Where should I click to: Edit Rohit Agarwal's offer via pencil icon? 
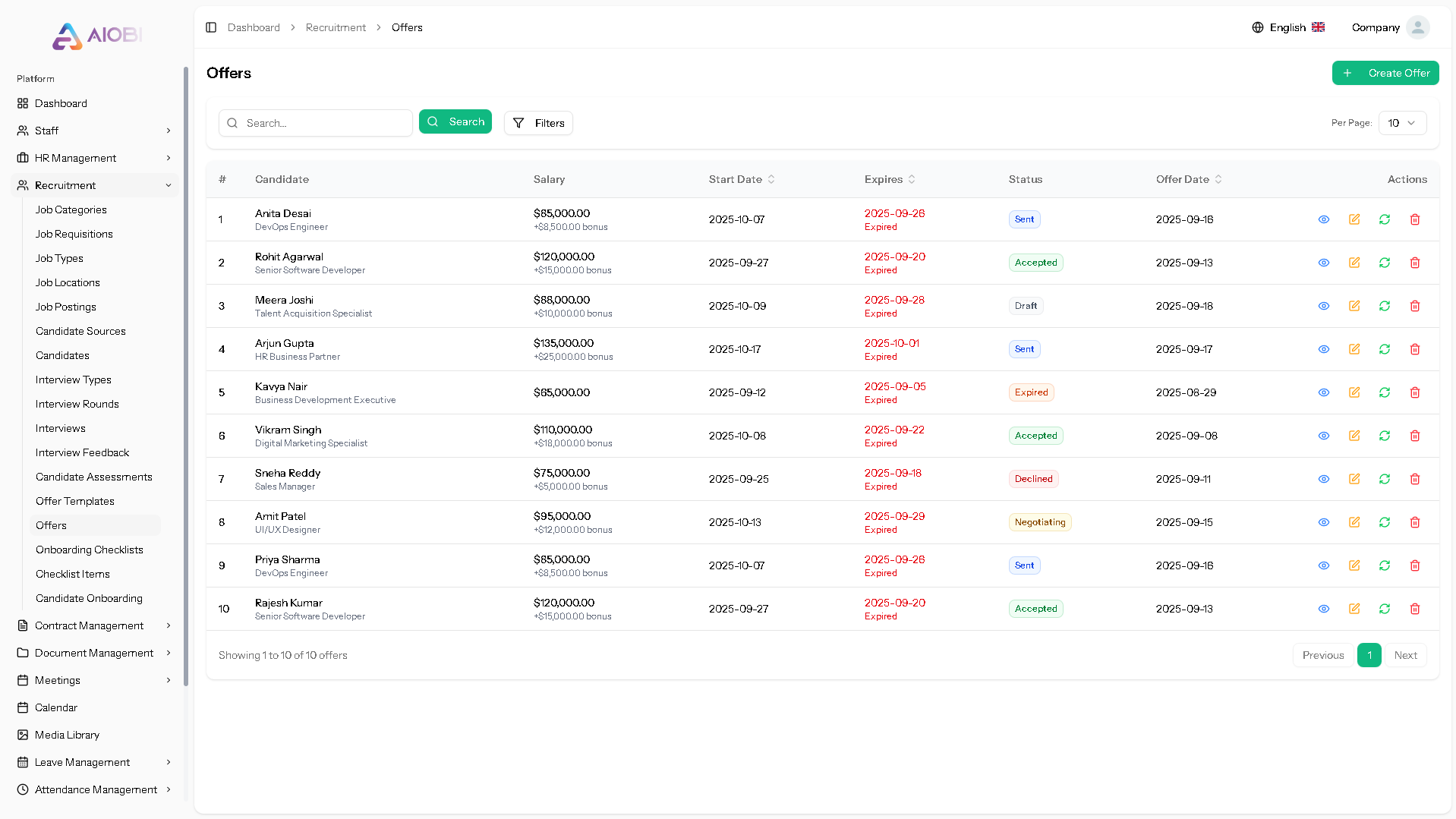(x=1354, y=263)
